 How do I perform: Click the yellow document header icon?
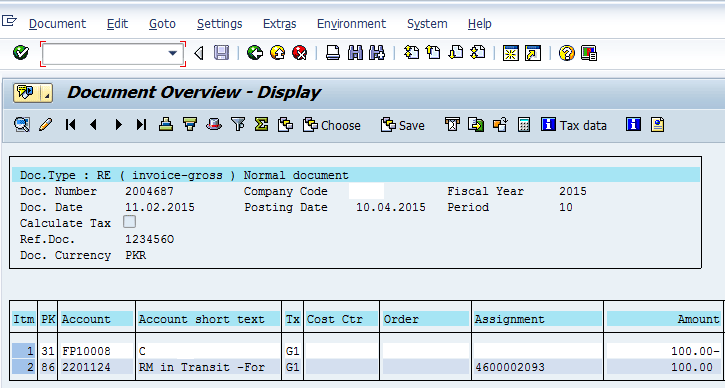point(657,124)
